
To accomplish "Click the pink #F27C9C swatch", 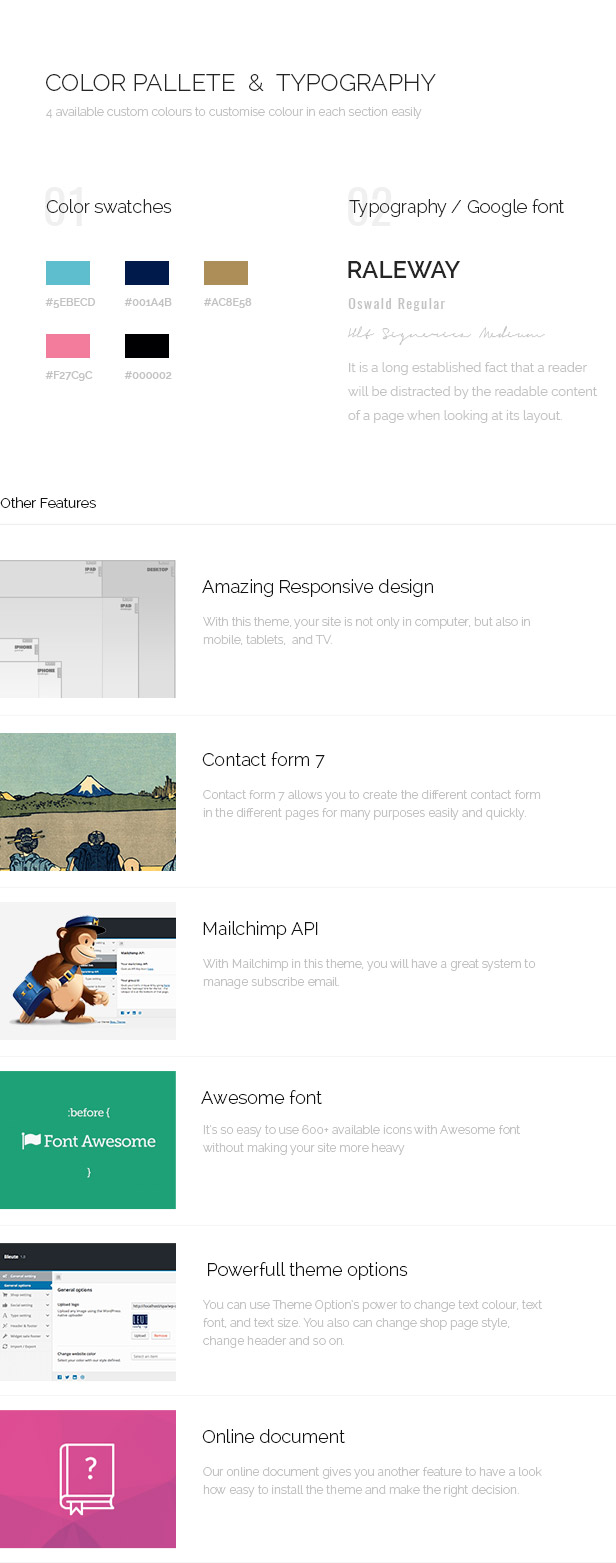I will click(68, 346).
